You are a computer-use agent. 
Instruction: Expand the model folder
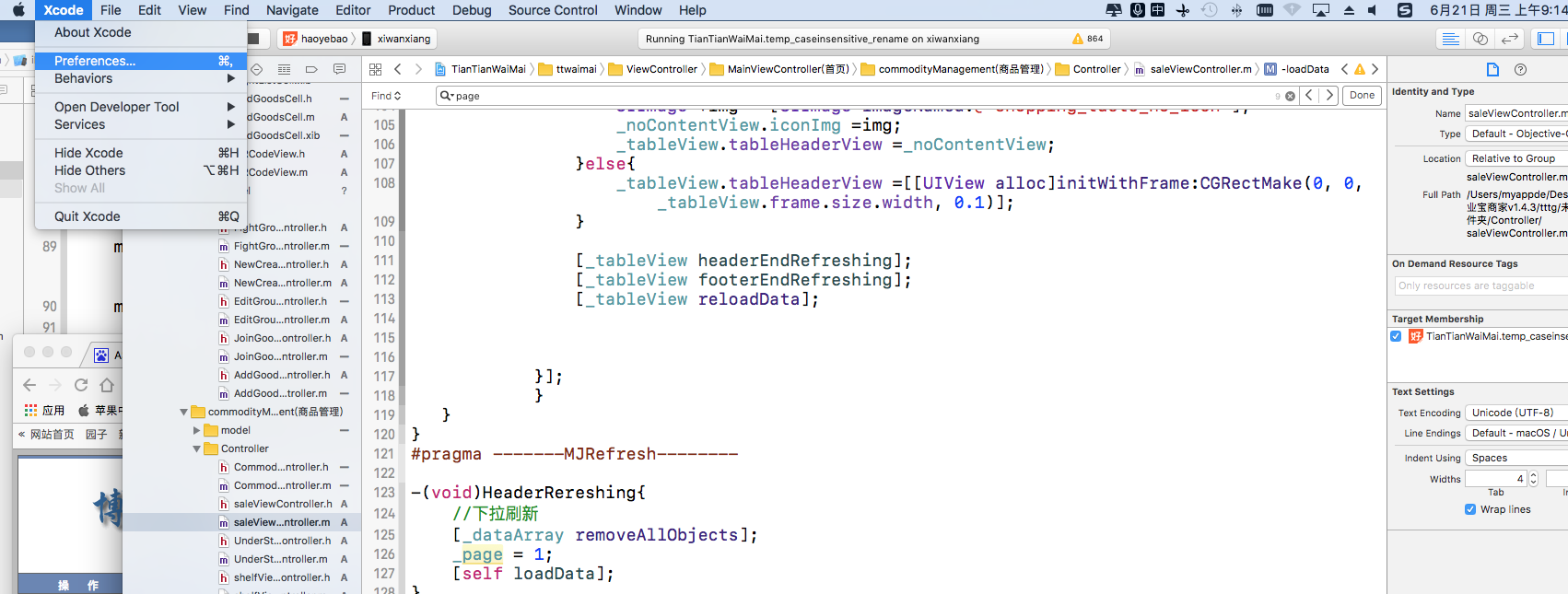coord(196,430)
